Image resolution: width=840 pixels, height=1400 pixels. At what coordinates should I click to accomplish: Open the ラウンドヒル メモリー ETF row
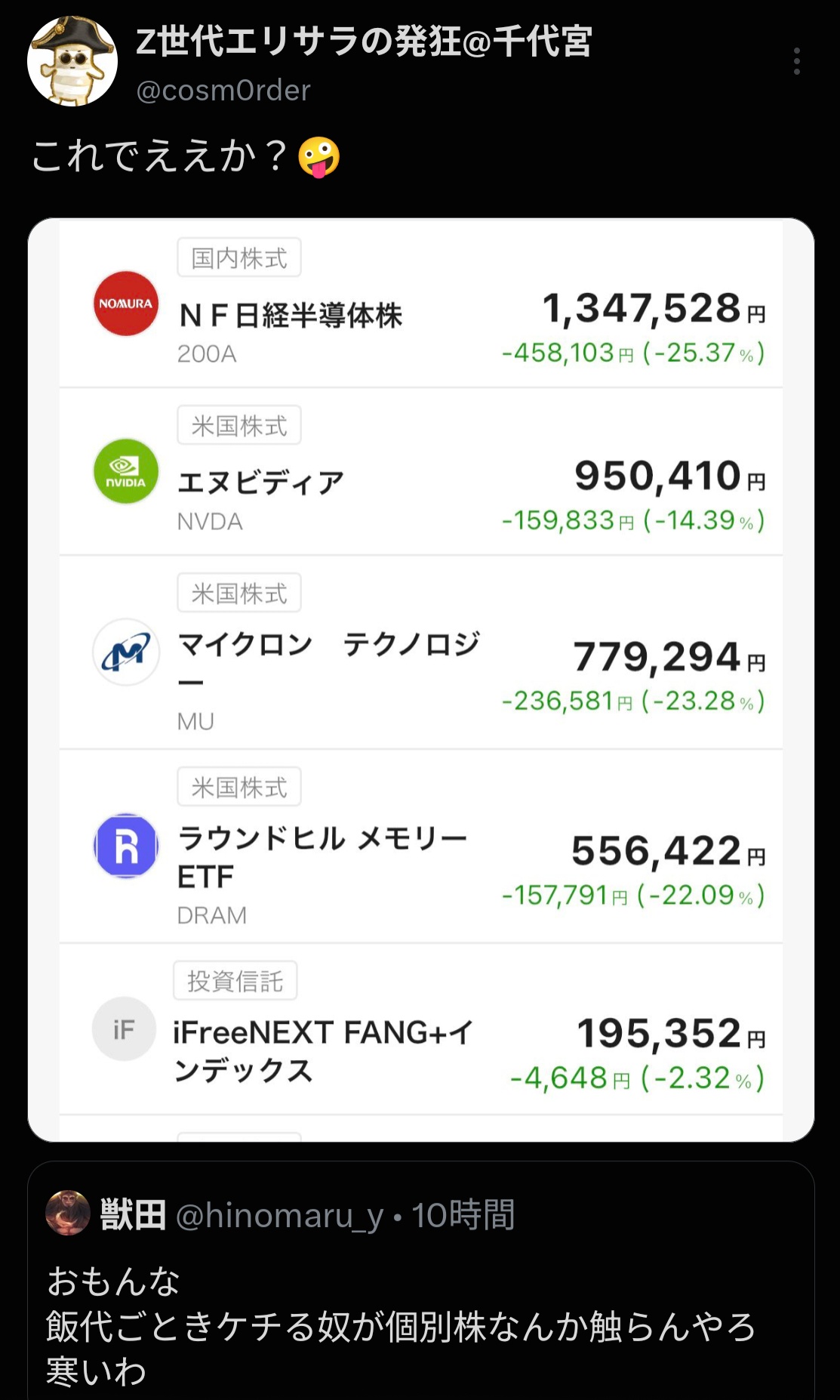click(x=420, y=846)
